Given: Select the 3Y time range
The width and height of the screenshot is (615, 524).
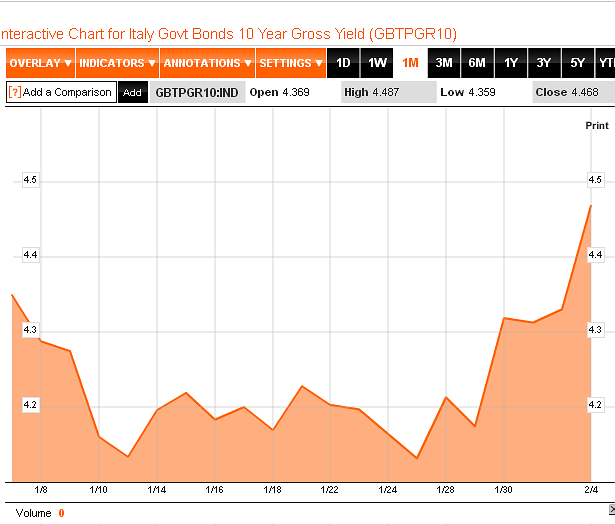Looking at the screenshot, I should click(x=544, y=63).
